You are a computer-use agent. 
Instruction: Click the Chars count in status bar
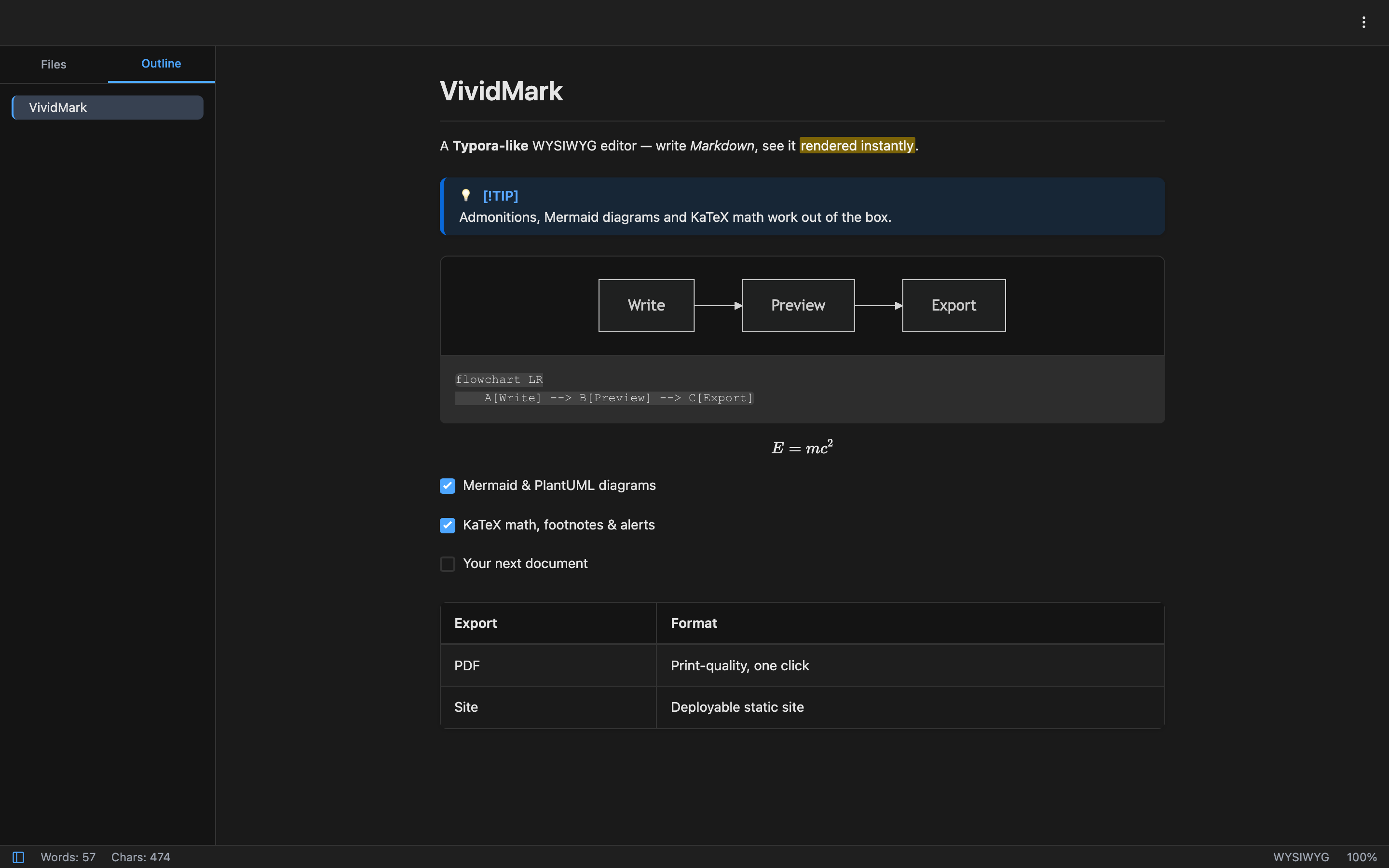coord(141,856)
